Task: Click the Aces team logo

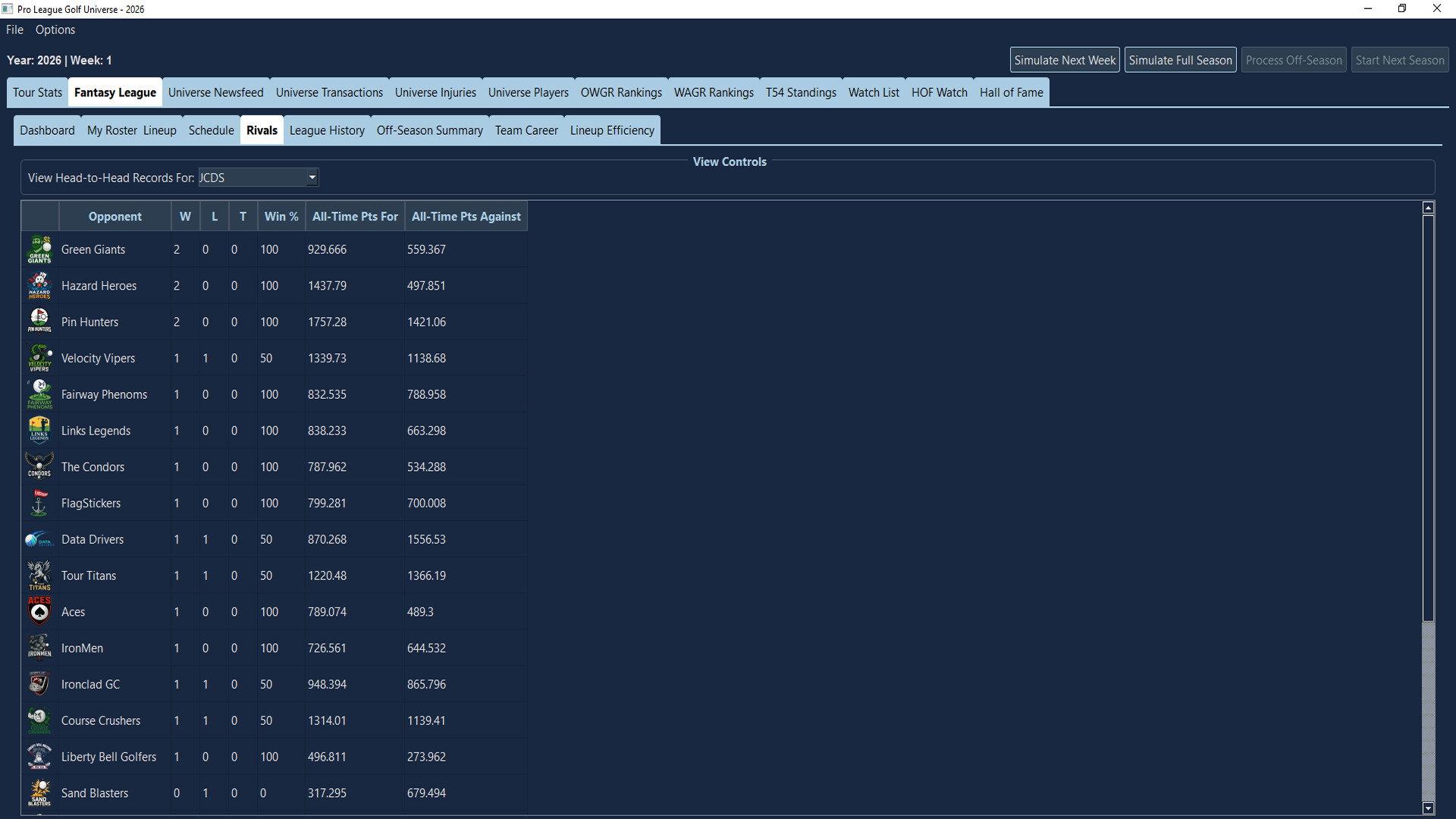Action: coord(39,611)
